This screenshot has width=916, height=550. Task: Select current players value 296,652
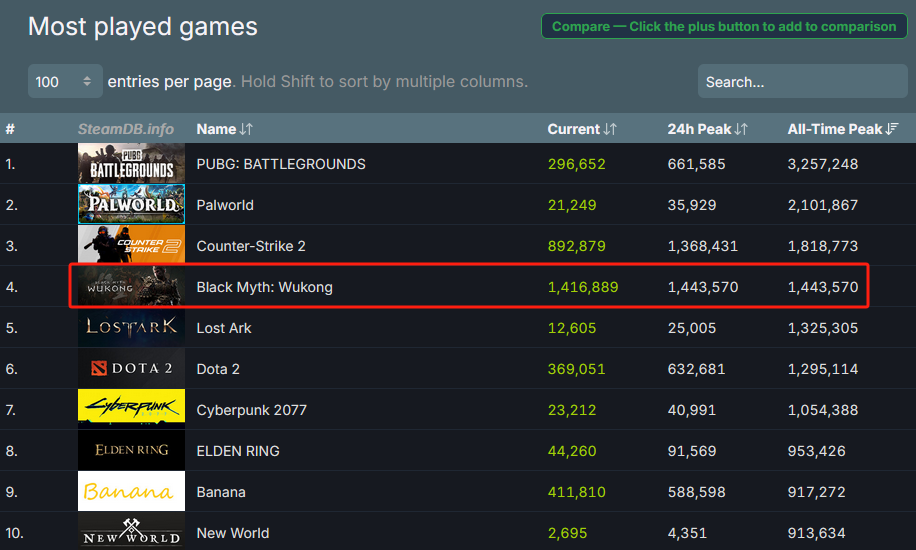point(577,164)
